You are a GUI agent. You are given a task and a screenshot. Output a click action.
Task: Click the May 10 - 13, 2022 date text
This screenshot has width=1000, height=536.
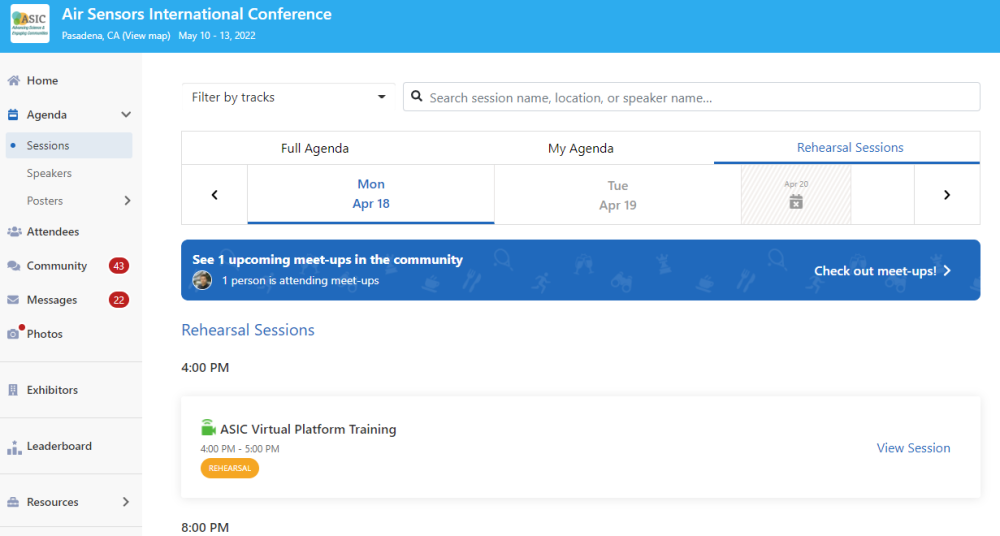(x=217, y=36)
